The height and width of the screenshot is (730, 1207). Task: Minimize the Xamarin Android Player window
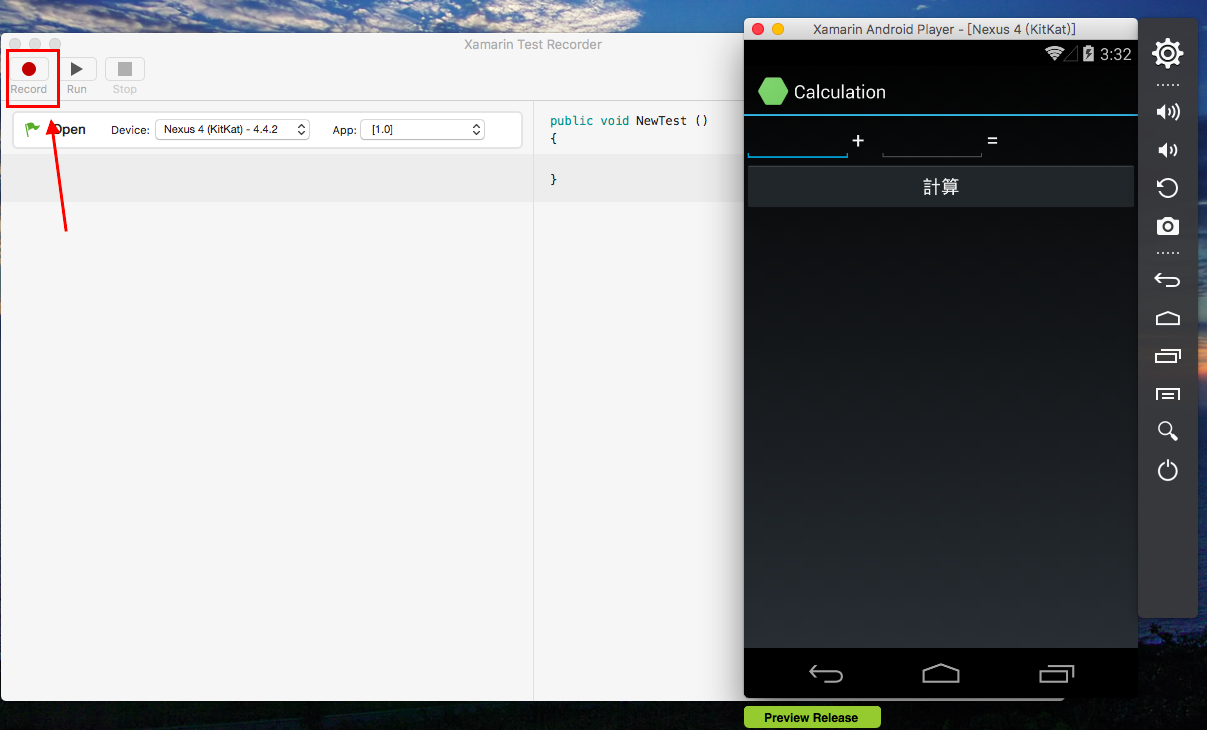pos(778,29)
